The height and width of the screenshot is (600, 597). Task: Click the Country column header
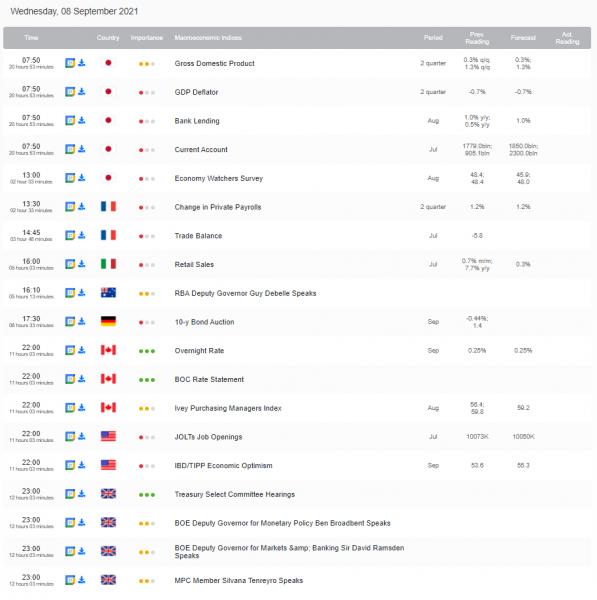click(108, 38)
